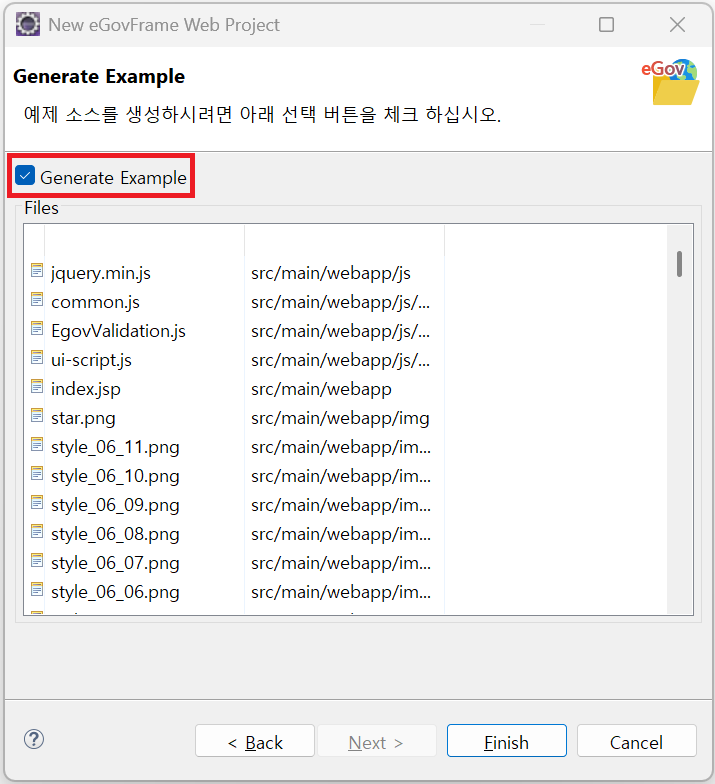Viewport: 715px width, 784px height.
Task: Select the style_06_09.png file name
Action: 115,506
